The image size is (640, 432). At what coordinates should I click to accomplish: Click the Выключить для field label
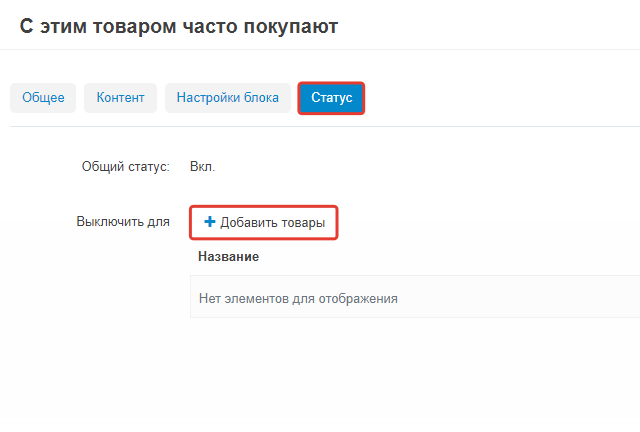click(123, 222)
